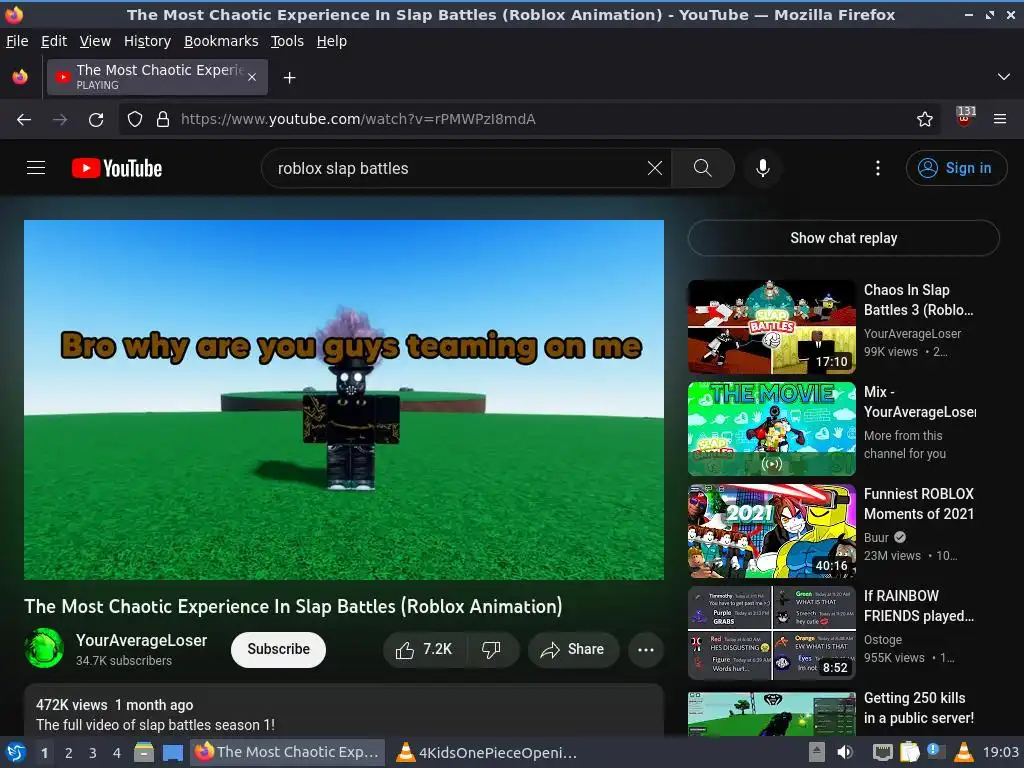Click the show desktop taskbar icon

click(173, 753)
